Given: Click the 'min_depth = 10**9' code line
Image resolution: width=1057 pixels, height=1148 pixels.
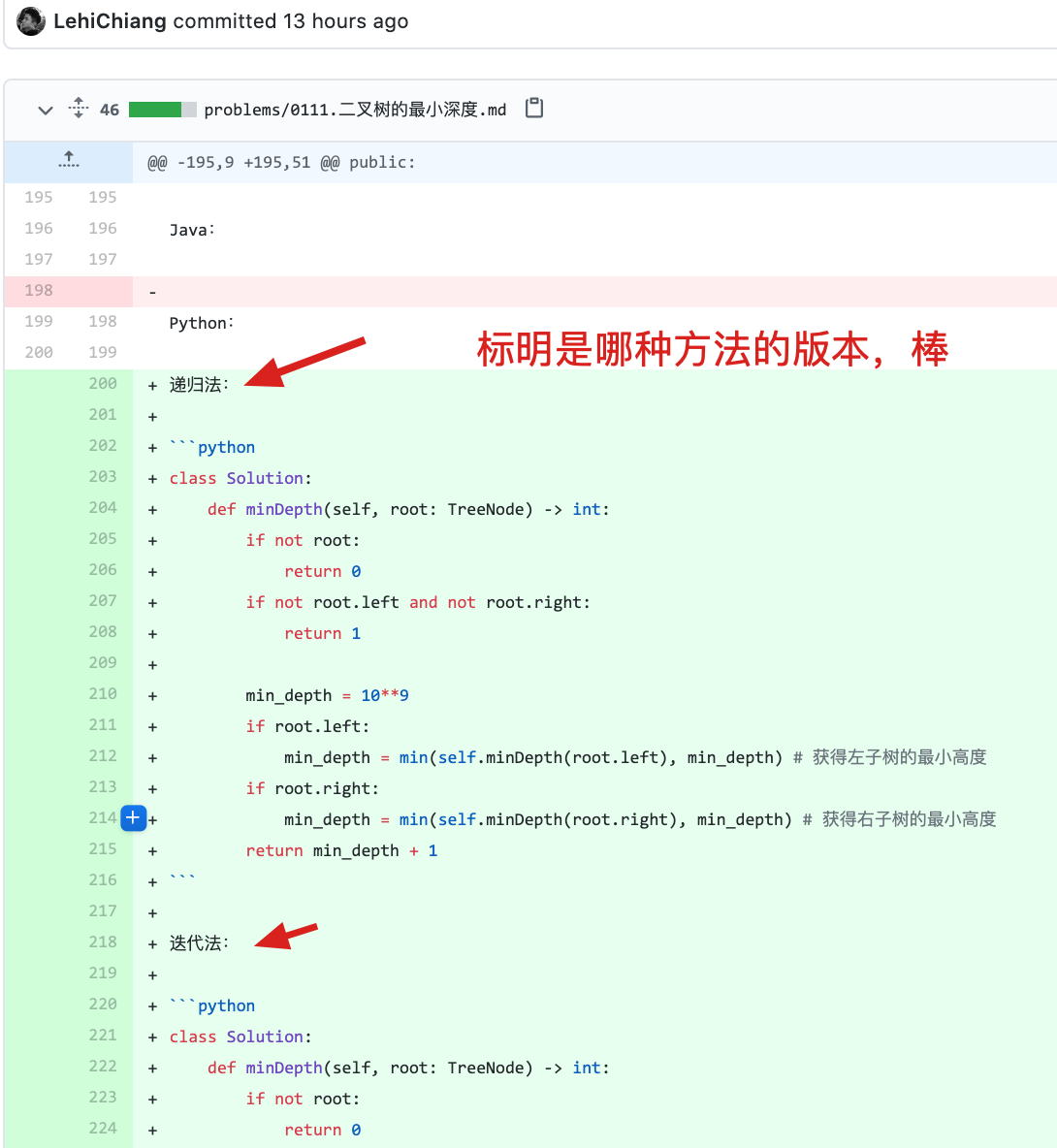Looking at the screenshot, I should [327, 695].
